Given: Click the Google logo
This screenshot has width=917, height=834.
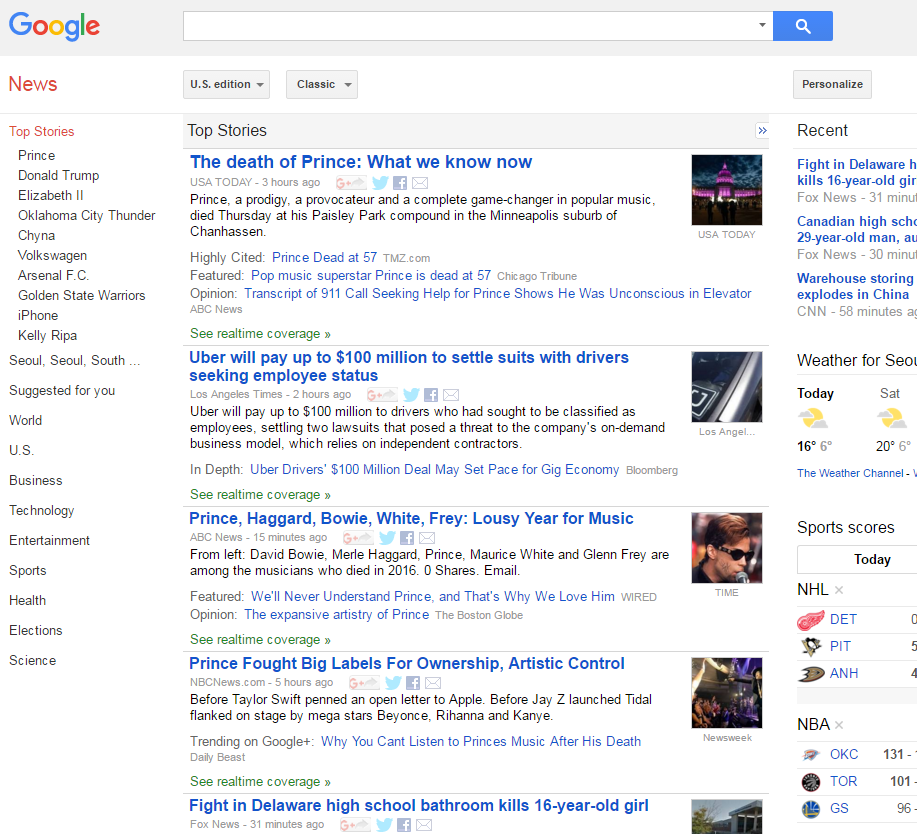Looking at the screenshot, I should click(54, 26).
